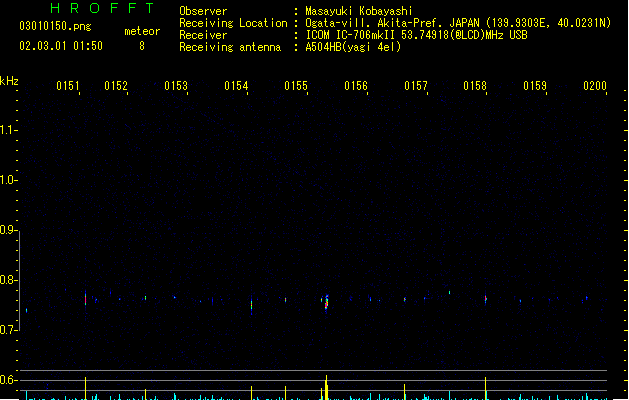Click the 0157 time marker
This screenshot has height=400, width=629.
click(416, 86)
